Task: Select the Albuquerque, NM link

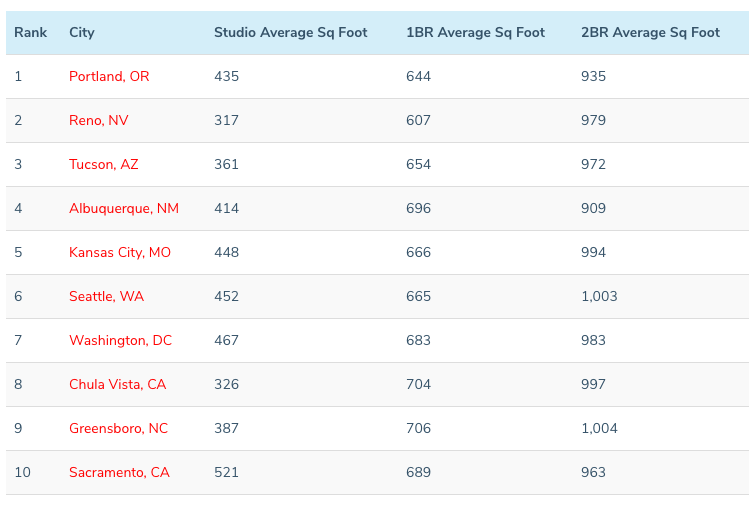Action: tap(123, 209)
